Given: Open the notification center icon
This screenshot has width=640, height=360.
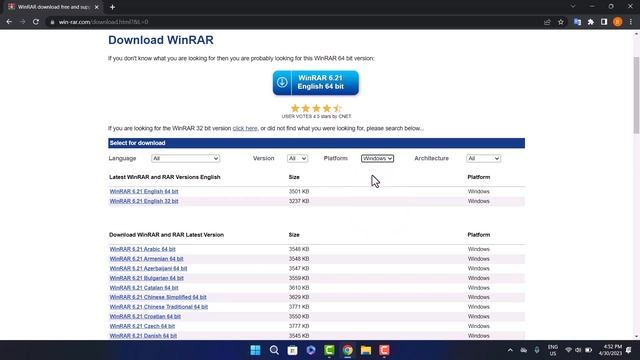Looking at the screenshot, I should (629, 350).
